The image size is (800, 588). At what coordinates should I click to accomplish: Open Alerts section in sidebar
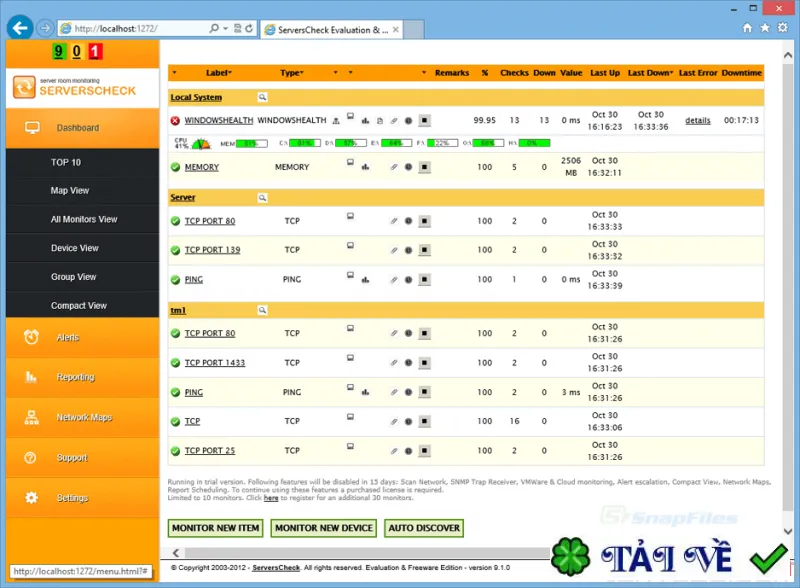point(83,337)
